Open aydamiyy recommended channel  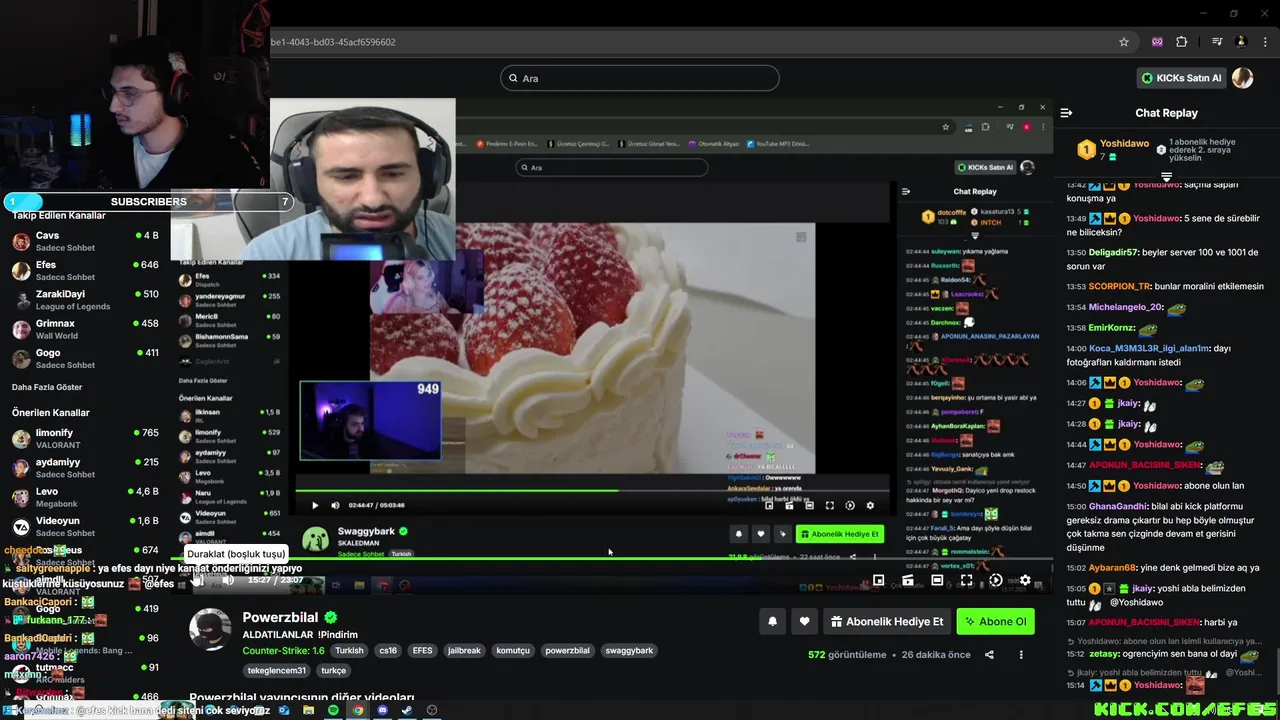click(x=85, y=467)
